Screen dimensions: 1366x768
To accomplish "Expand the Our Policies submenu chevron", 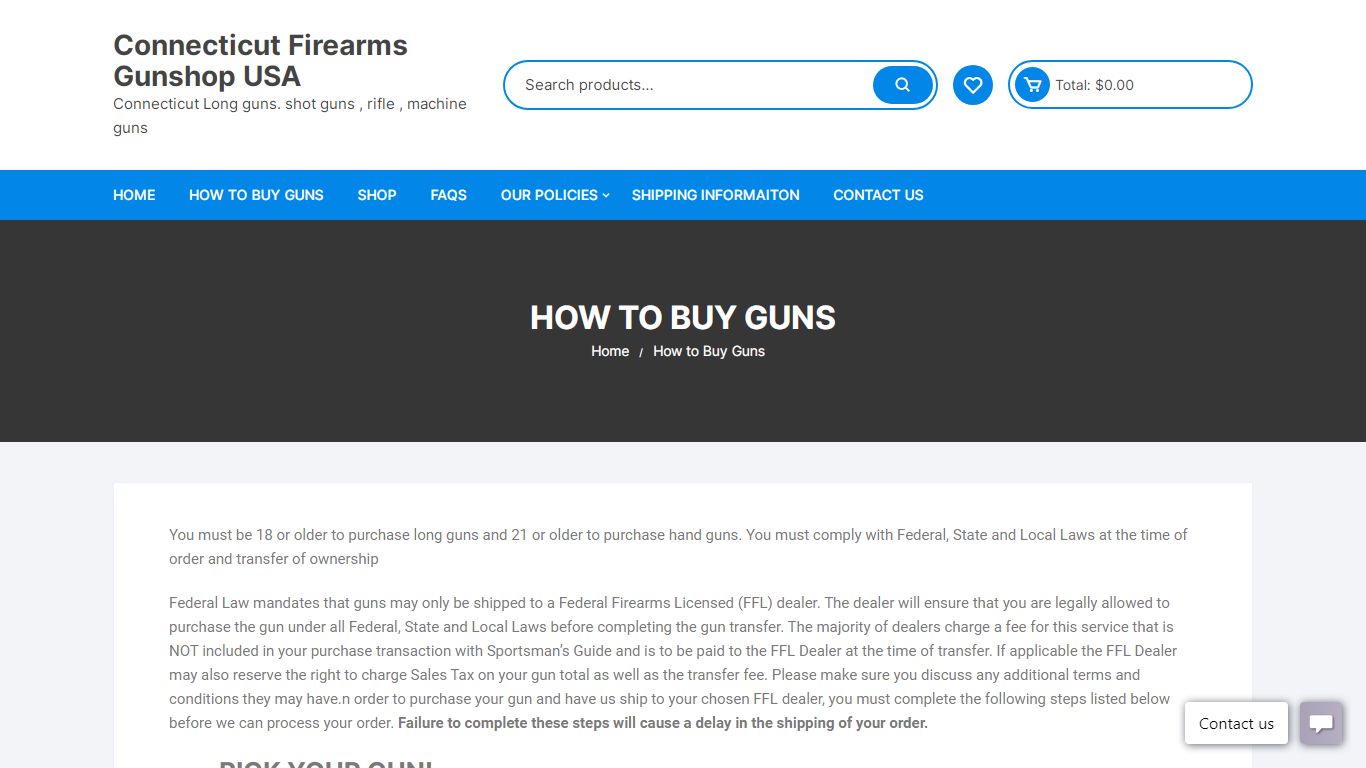I will tap(606, 195).
